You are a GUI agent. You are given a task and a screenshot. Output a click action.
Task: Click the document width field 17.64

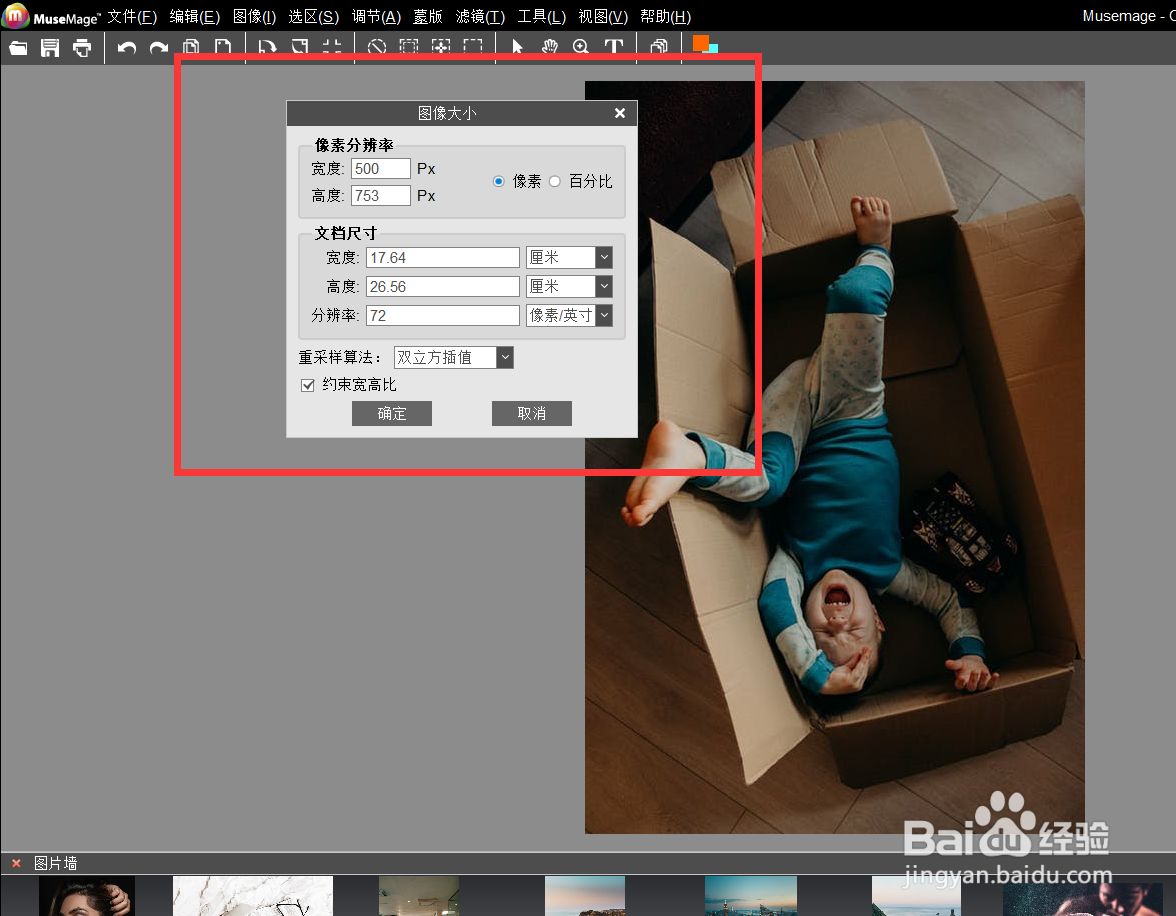(x=442, y=258)
